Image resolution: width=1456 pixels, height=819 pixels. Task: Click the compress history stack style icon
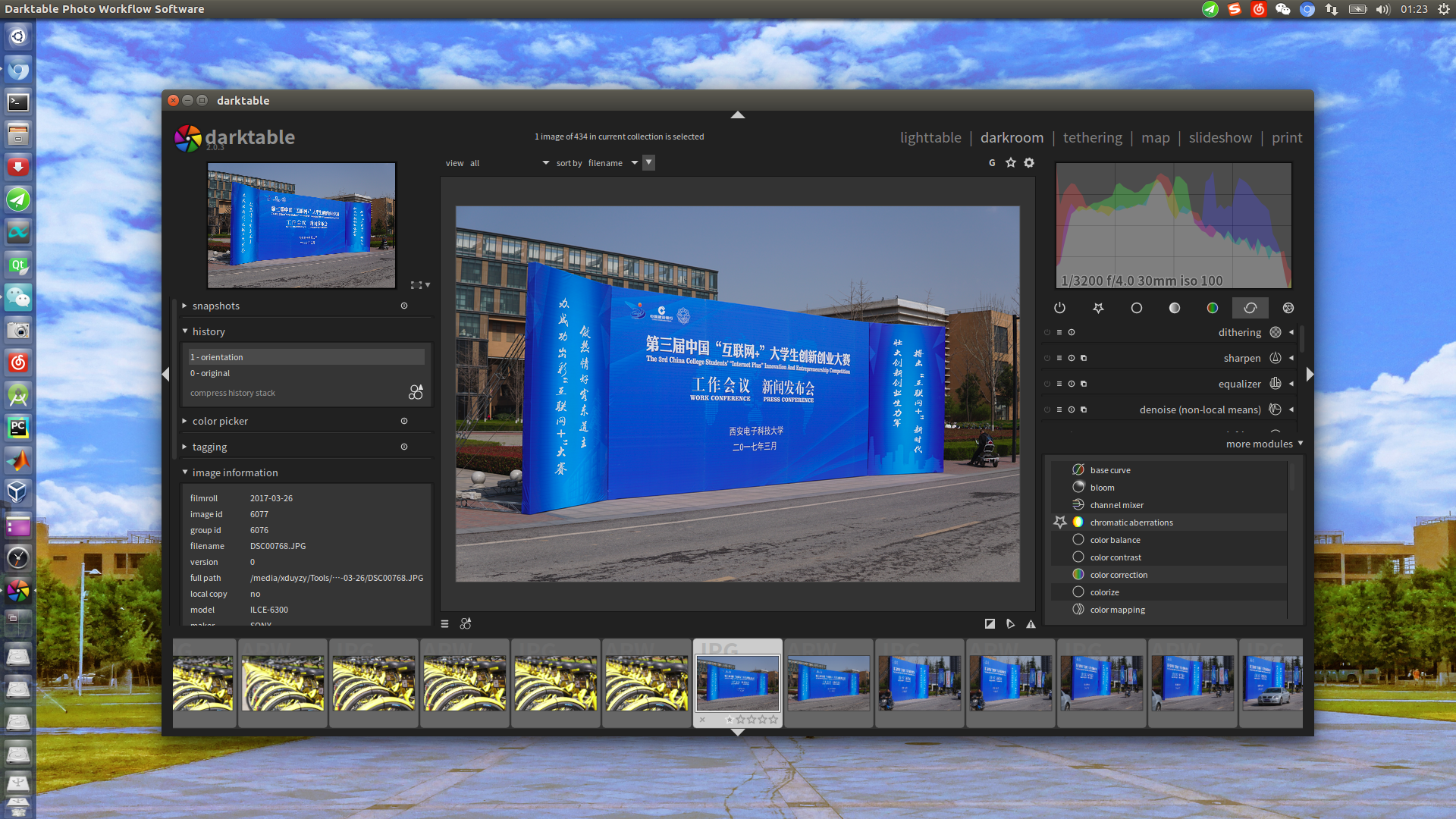tap(416, 392)
